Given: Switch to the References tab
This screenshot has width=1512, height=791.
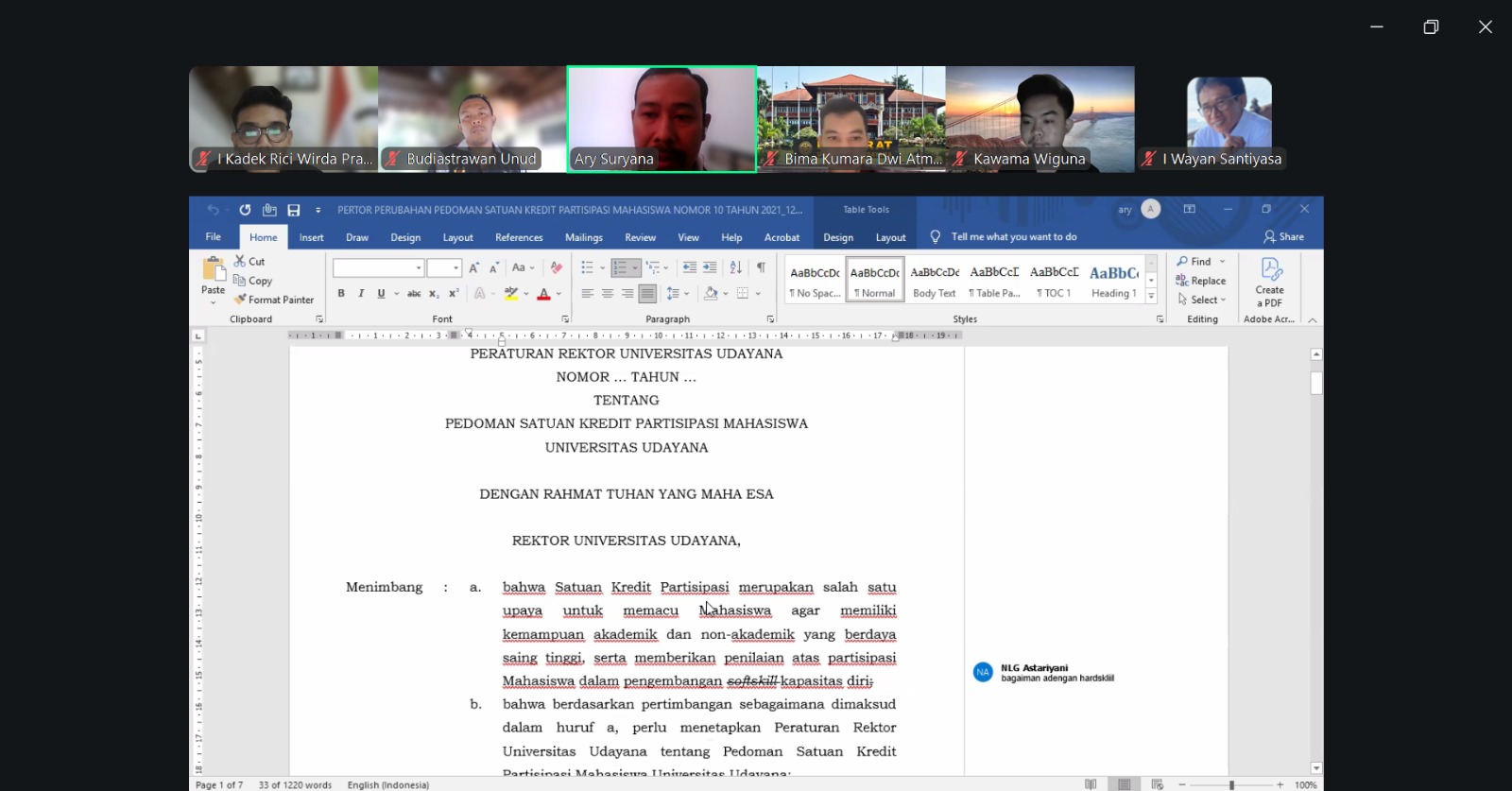Looking at the screenshot, I should click(519, 237).
